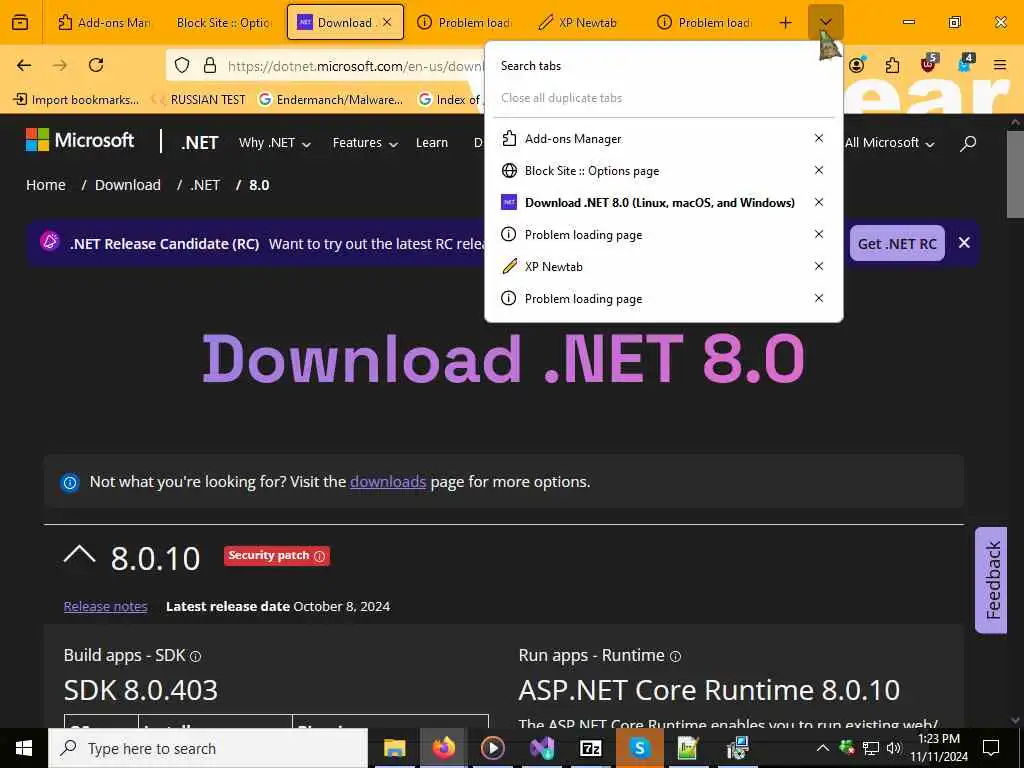Collapse the 8.0.10 release section
Viewport: 1024px width, 768px height.
pos(79,556)
